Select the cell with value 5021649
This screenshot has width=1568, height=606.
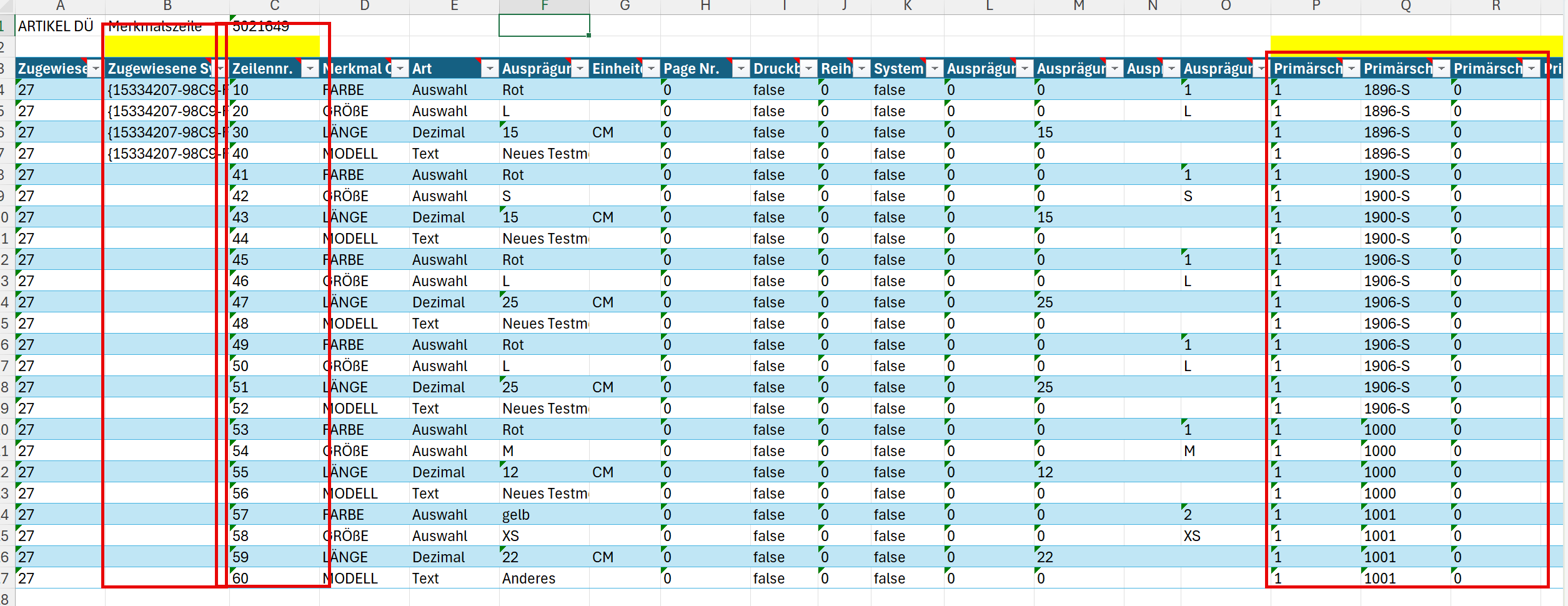(x=262, y=26)
